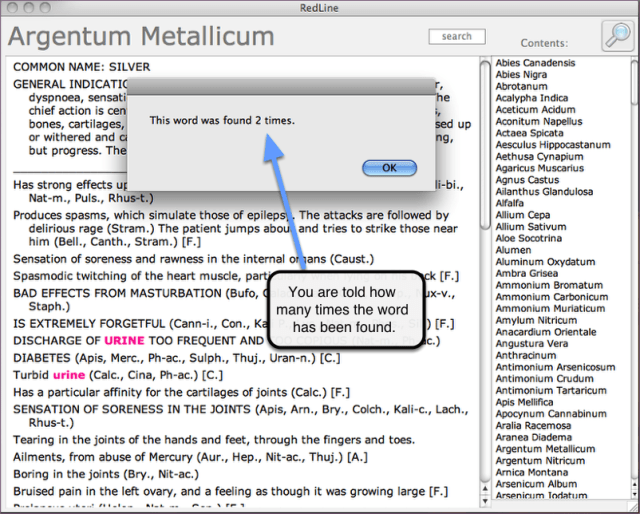Viewport: 640px width, 514px height.
Task: Click the main text scrollbar thumb
Action: tap(485, 145)
